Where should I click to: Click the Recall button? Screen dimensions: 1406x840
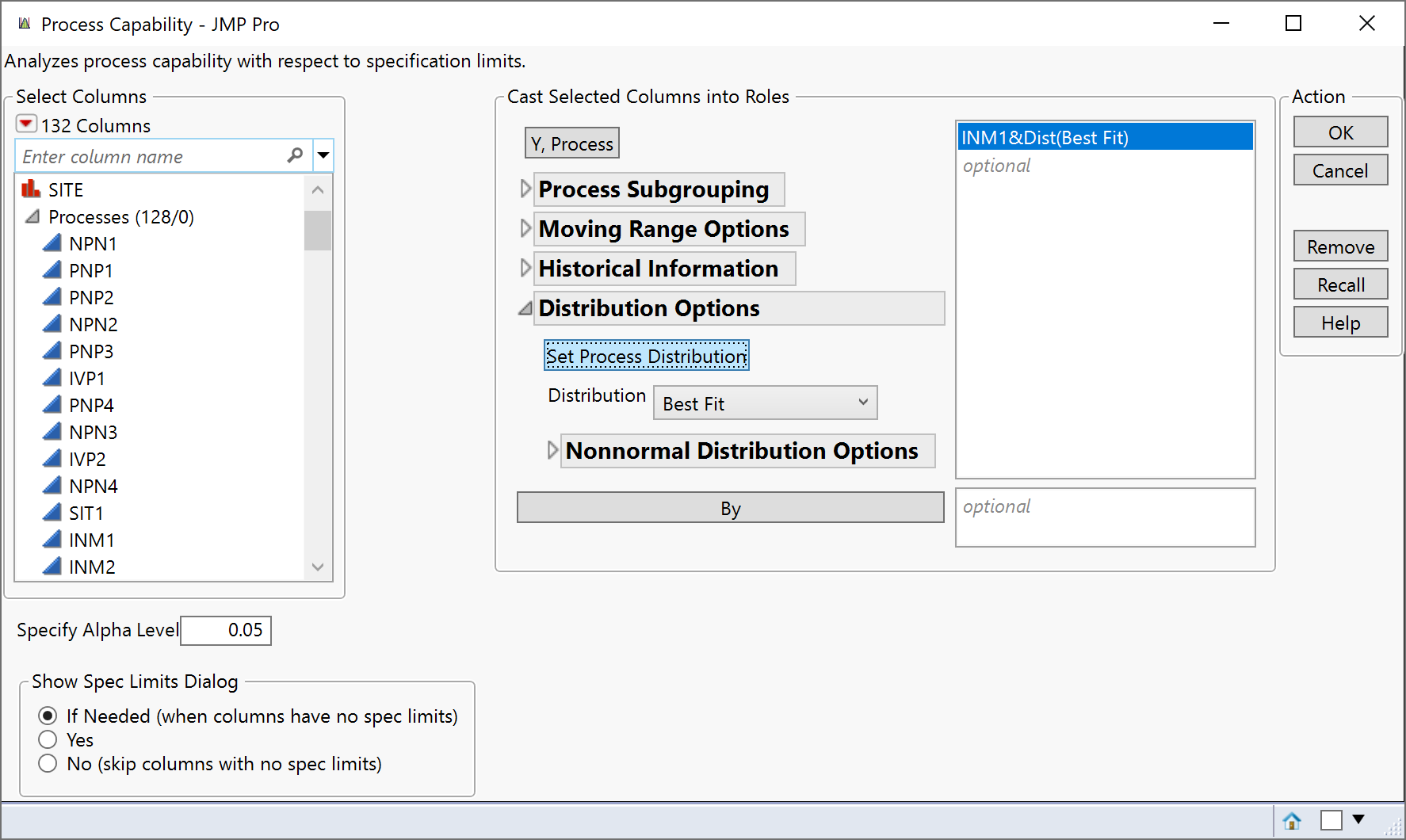[x=1339, y=284]
